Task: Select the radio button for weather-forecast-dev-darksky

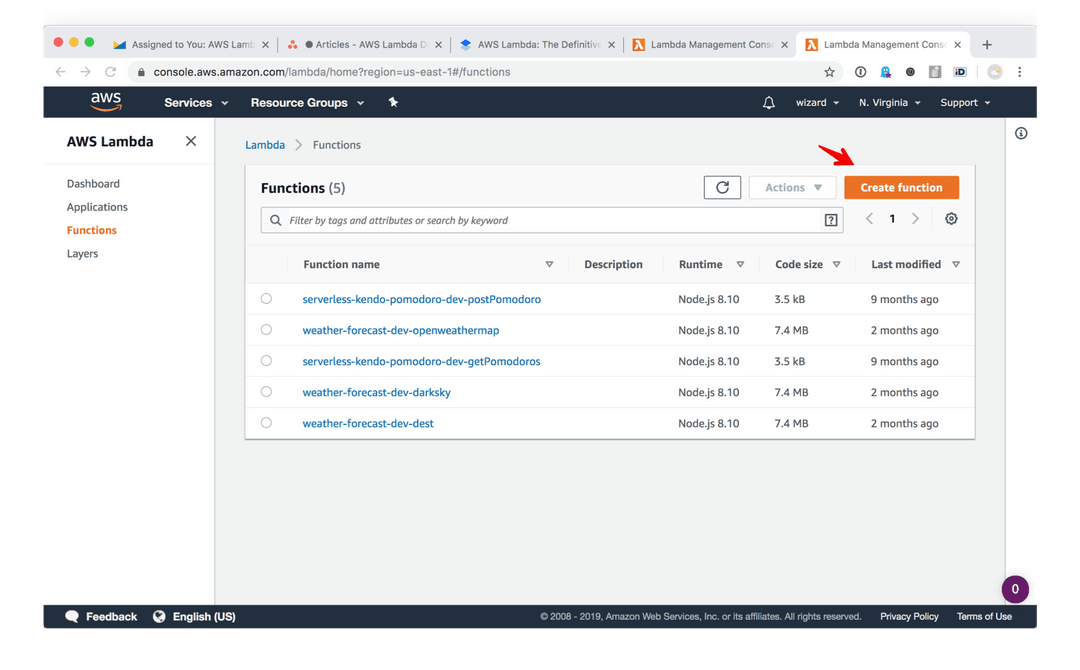Action: pos(265,392)
